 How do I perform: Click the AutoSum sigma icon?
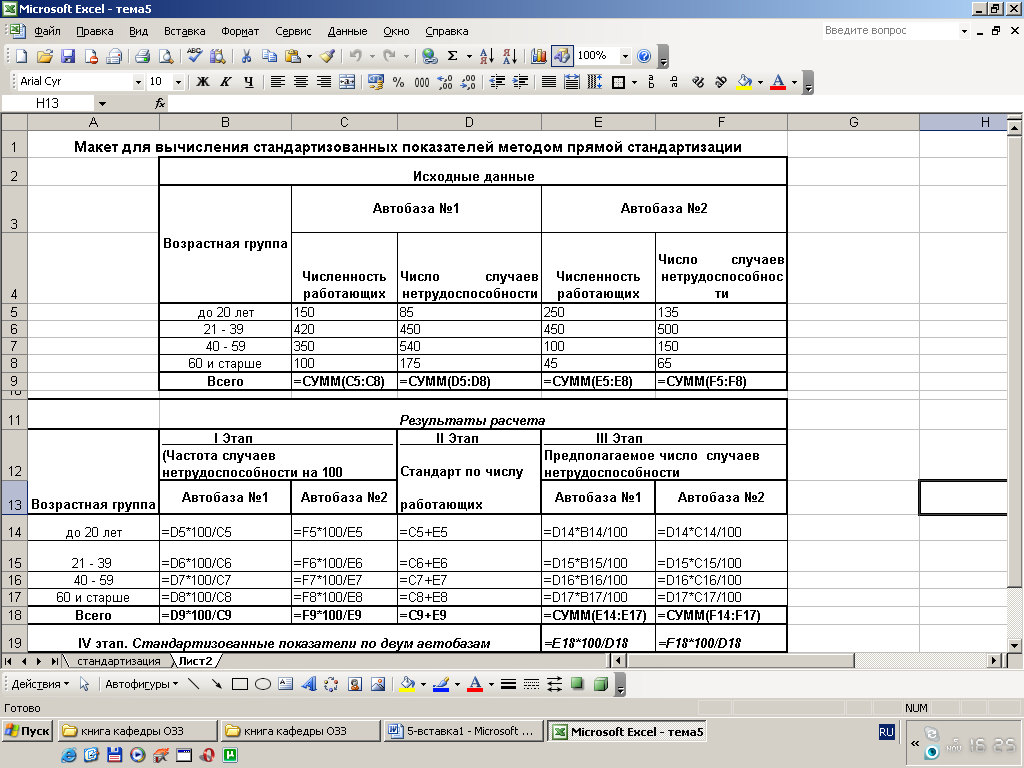[x=453, y=56]
